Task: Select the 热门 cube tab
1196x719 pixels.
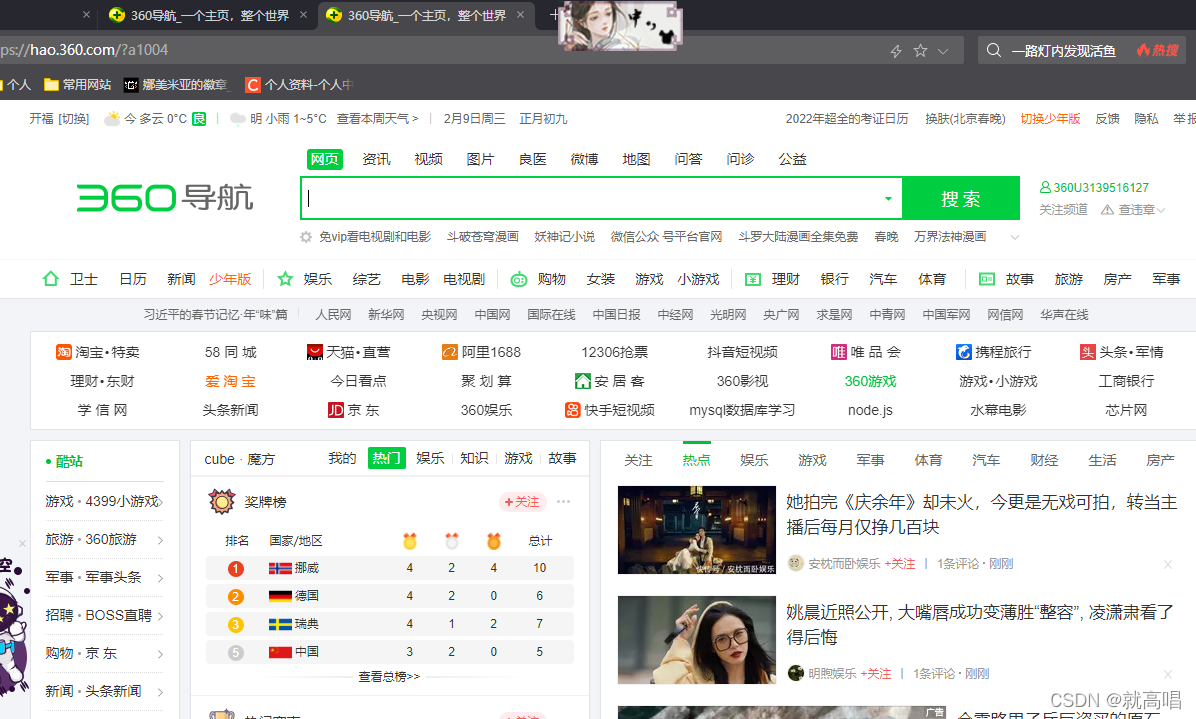Action: pyautogui.click(x=386, y=458)
